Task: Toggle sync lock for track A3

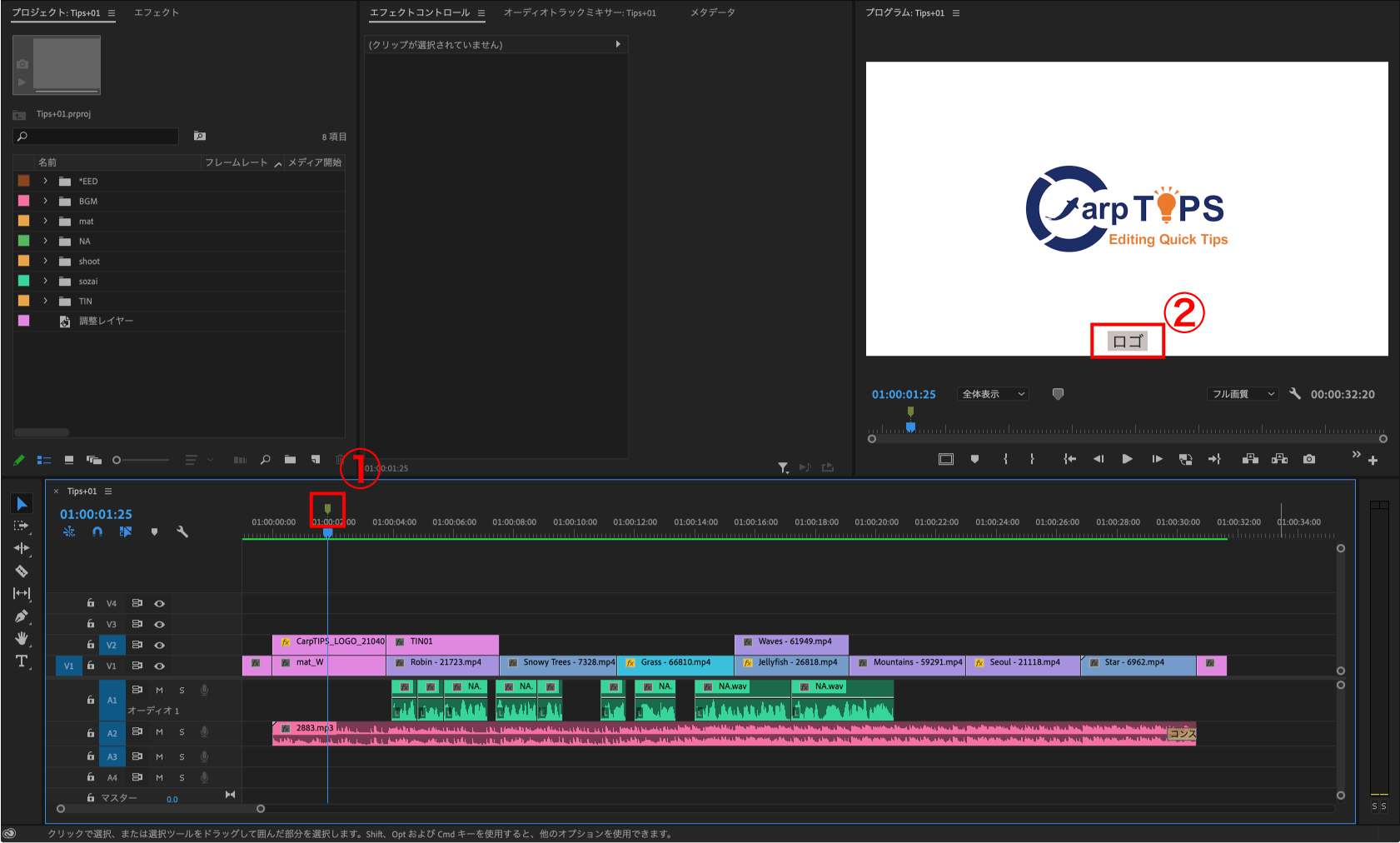Action: point(137,756)
